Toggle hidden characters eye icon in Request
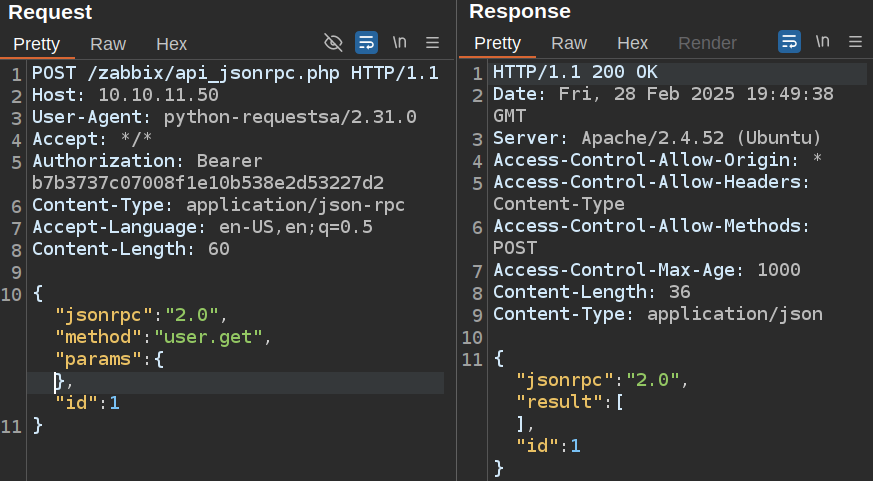873x481 pixels. (x=334, y=42)
